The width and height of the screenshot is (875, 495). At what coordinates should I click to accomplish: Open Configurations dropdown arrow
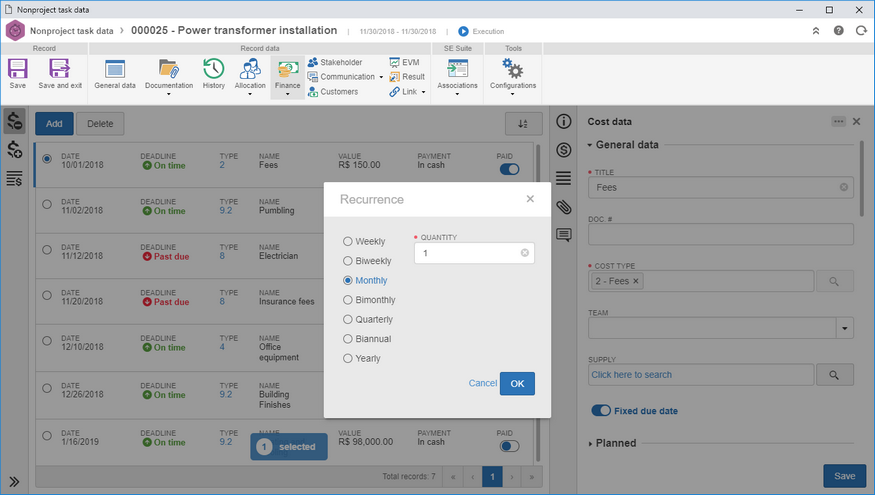(x=513, y=94)
